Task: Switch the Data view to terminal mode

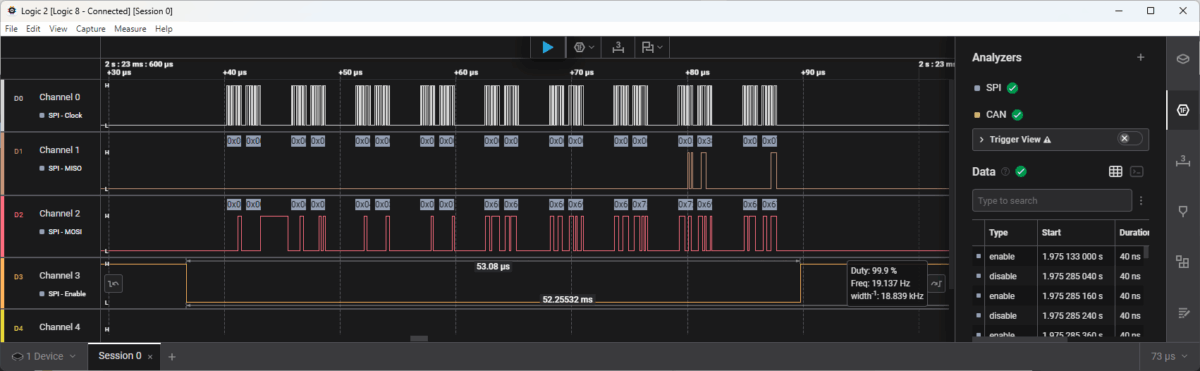Action: (1137, 172)
